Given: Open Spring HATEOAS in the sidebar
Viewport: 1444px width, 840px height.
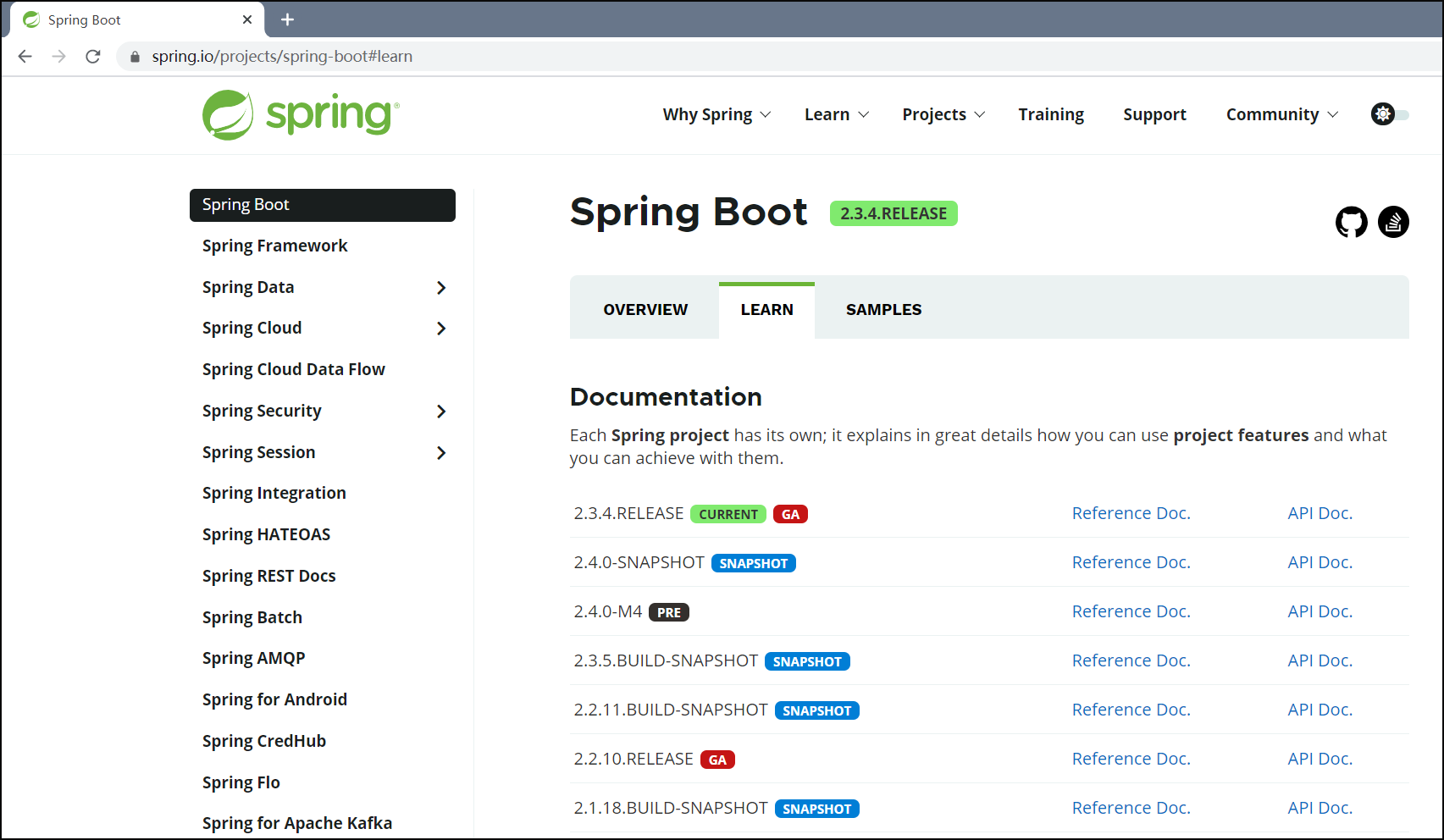Looking at the screenshot, I should 267,534.
